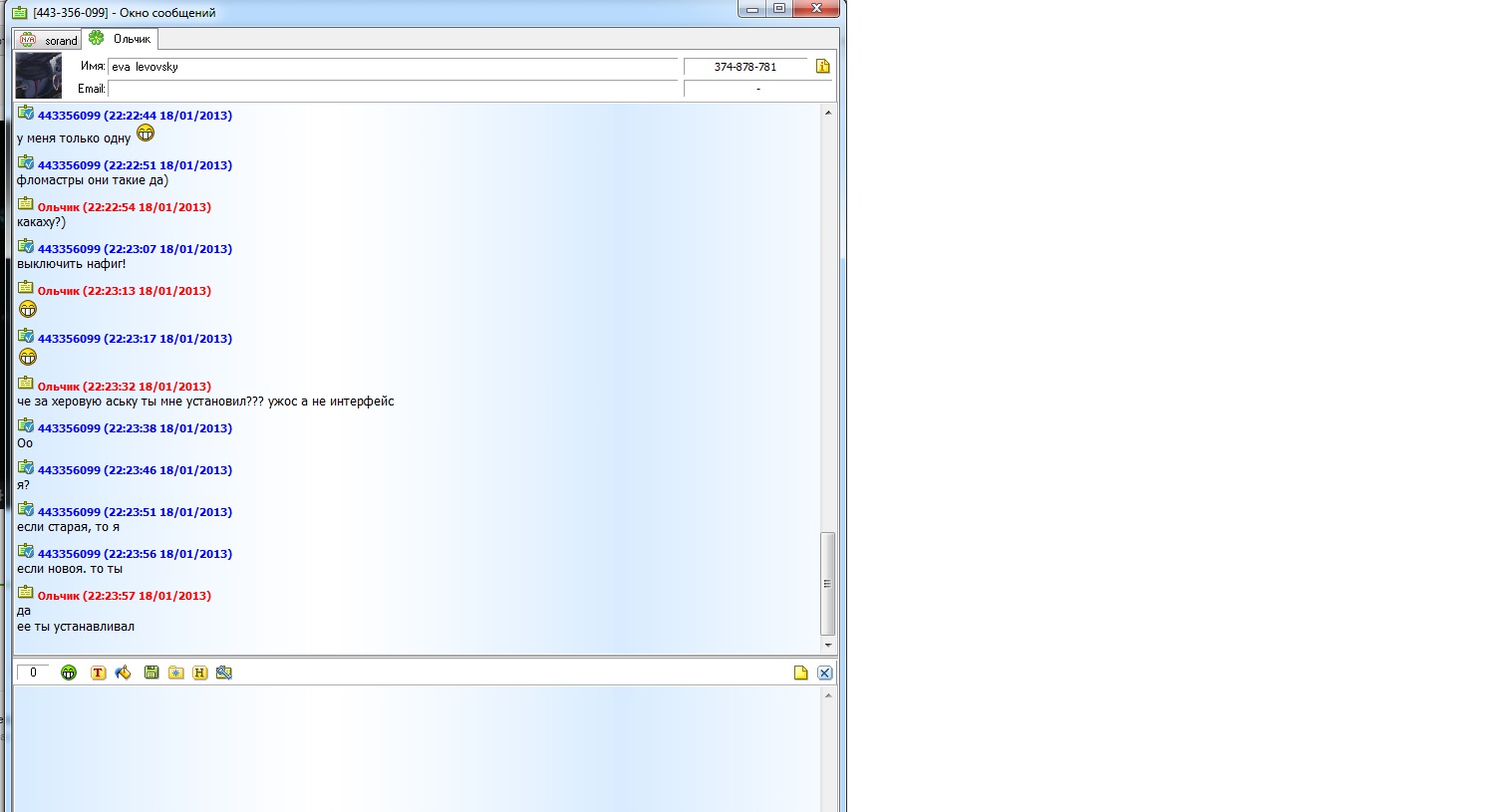
Task: Click the chat history scrollbar up arrow
Action: click(x=828, y=113)
